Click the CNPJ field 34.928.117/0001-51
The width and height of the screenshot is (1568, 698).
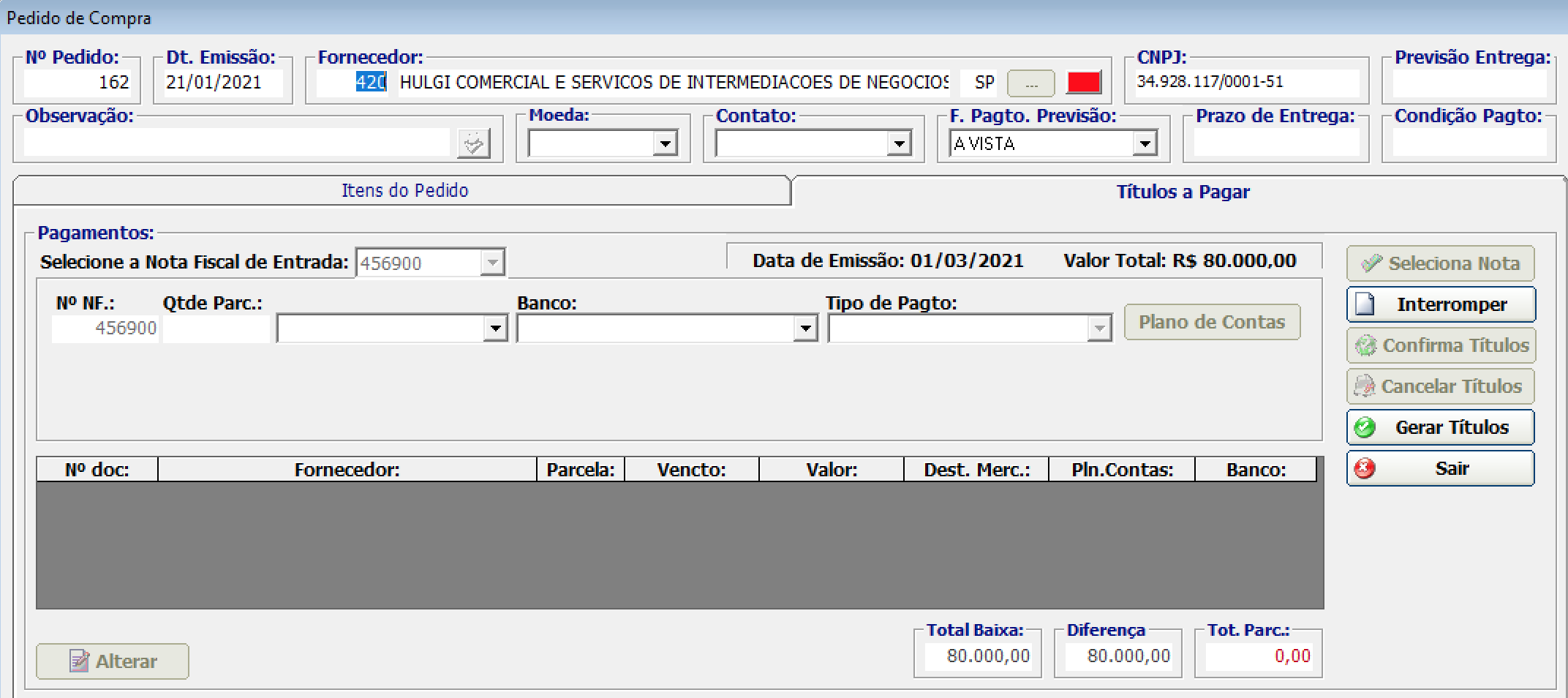1247,82
